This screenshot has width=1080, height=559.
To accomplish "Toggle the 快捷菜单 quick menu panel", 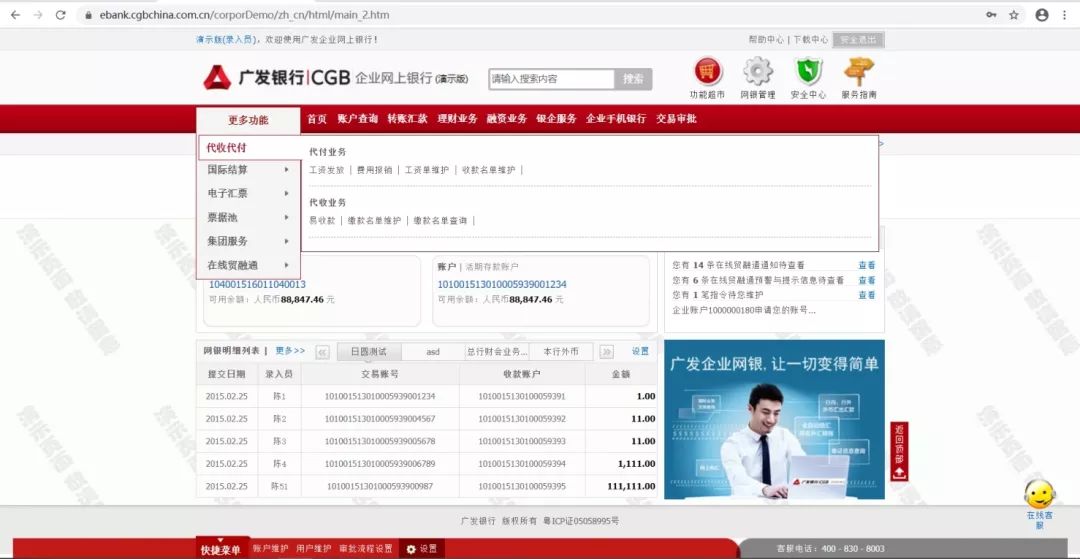I will click(x=220, y=548).
